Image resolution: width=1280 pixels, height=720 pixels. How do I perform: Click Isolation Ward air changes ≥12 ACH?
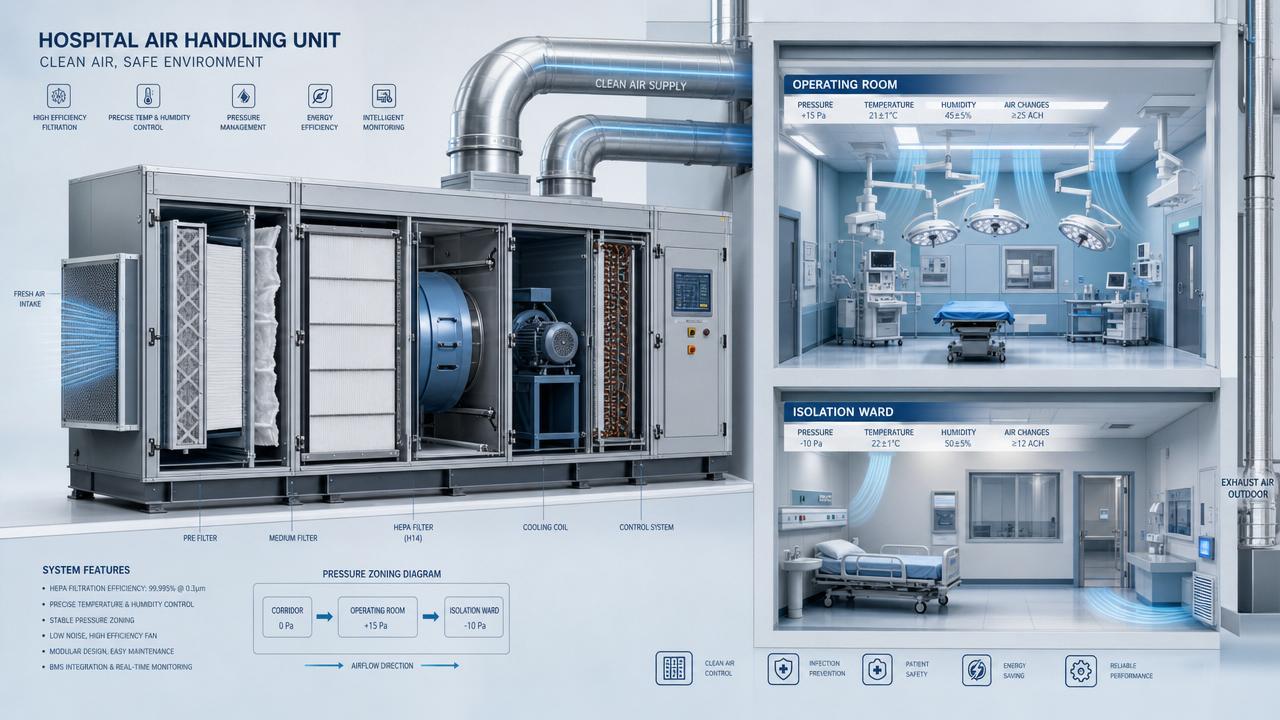tap(1027, 444)
